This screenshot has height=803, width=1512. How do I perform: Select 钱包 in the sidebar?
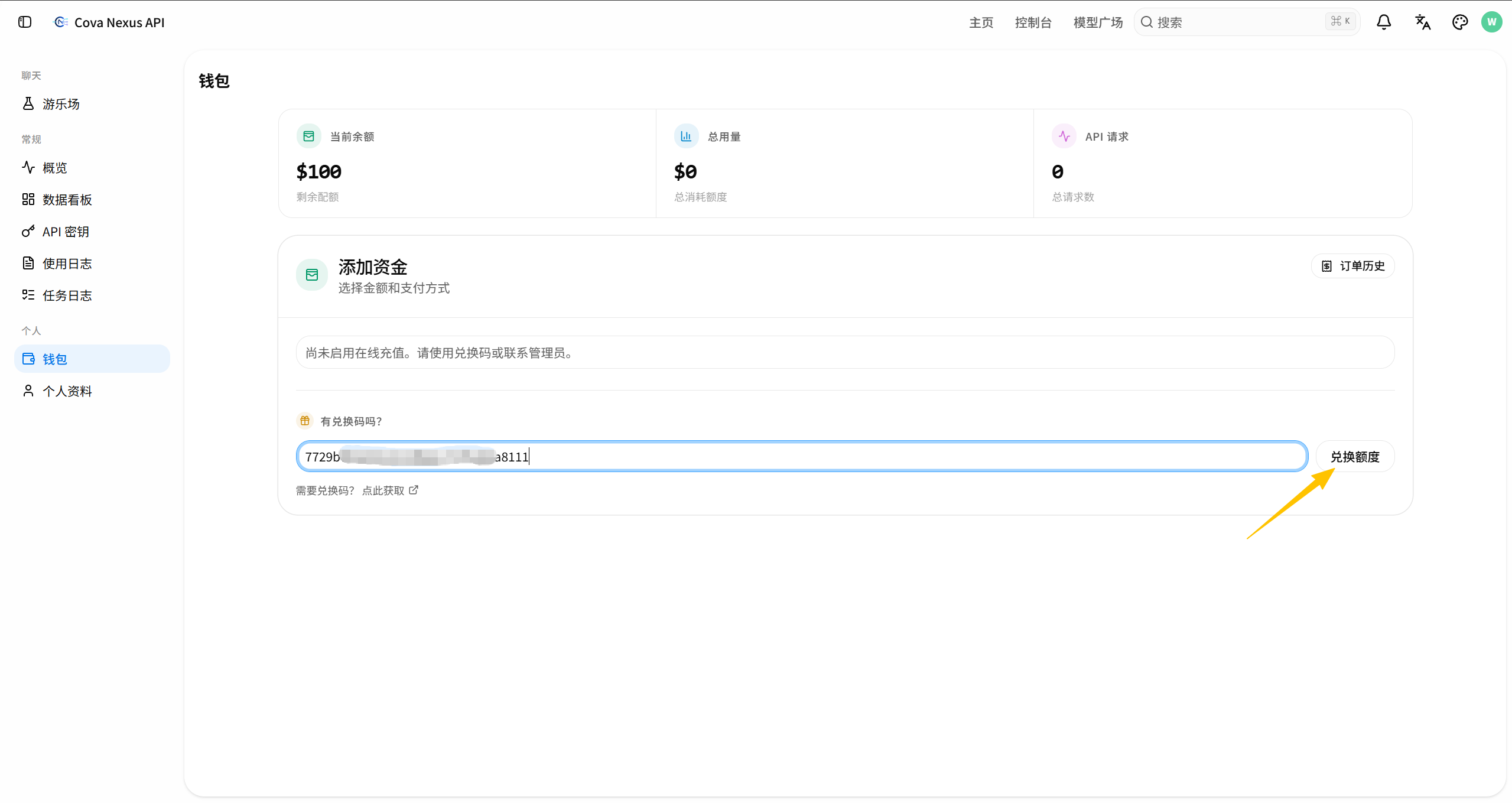(92, 359)
